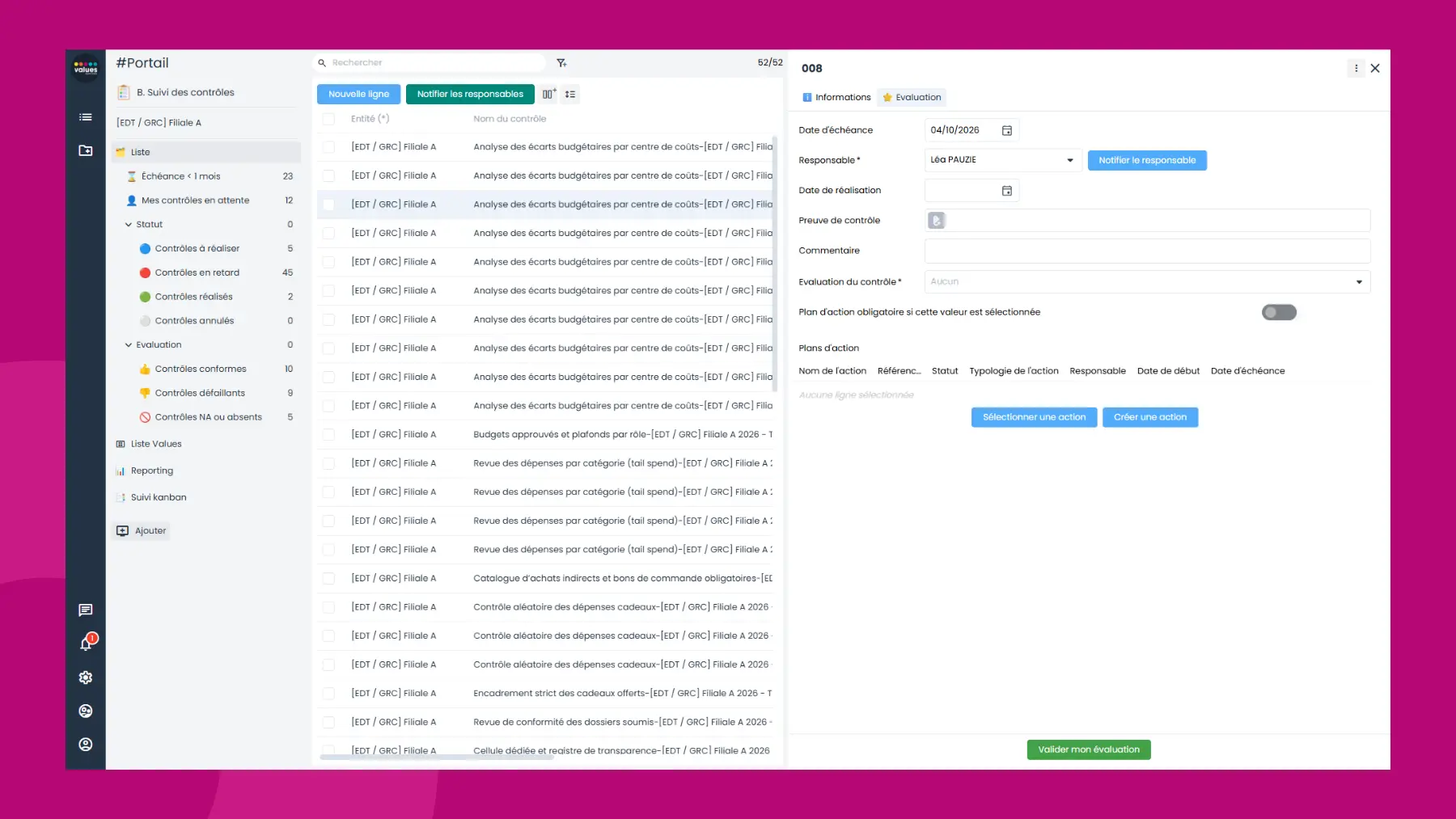The height and width of the screenshot is (819, 1456).
Task: Select the account profile icon at bottom left
Action: (x=85, y=745)
